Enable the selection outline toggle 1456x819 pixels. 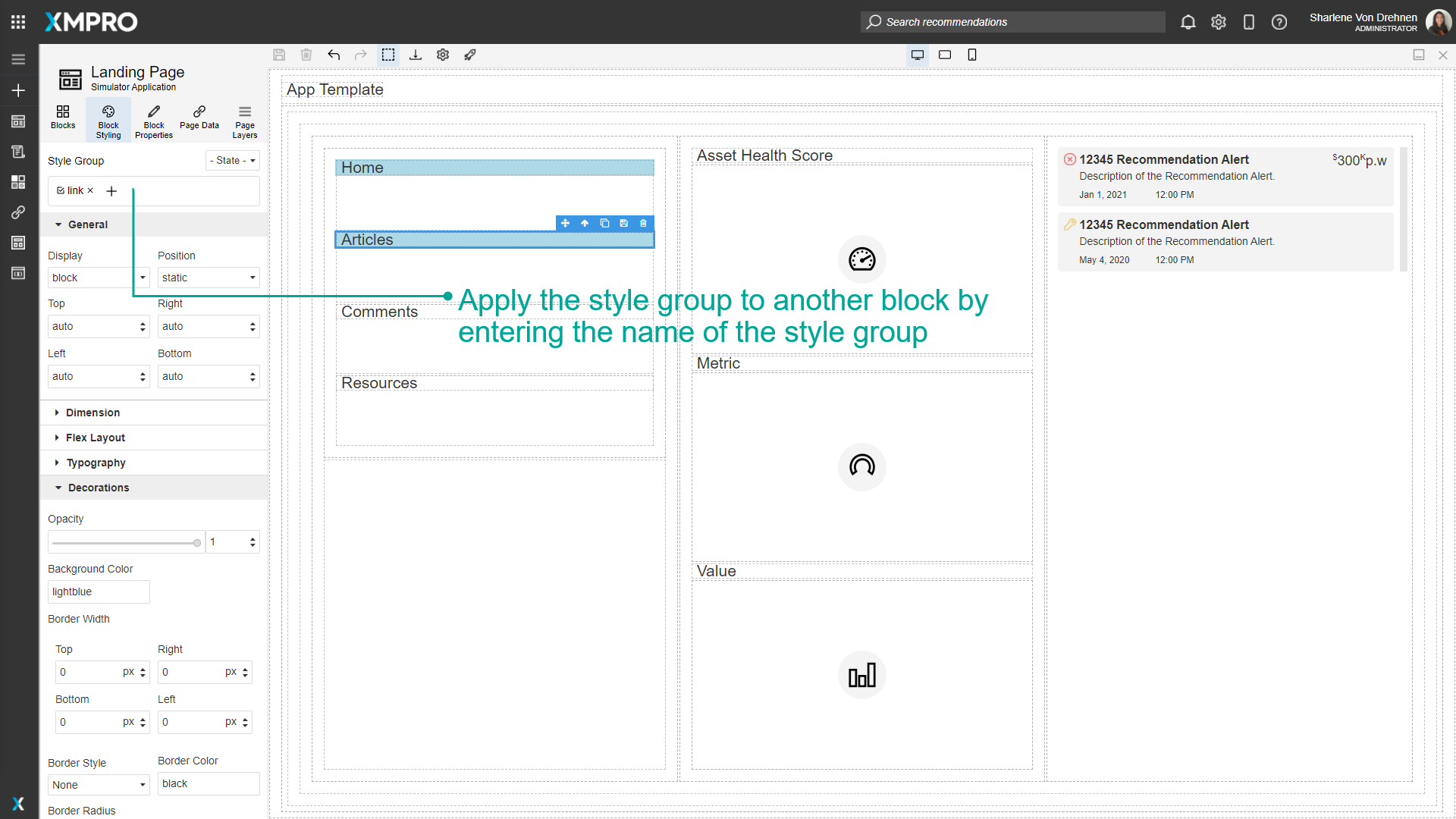(x=389, y=55)
